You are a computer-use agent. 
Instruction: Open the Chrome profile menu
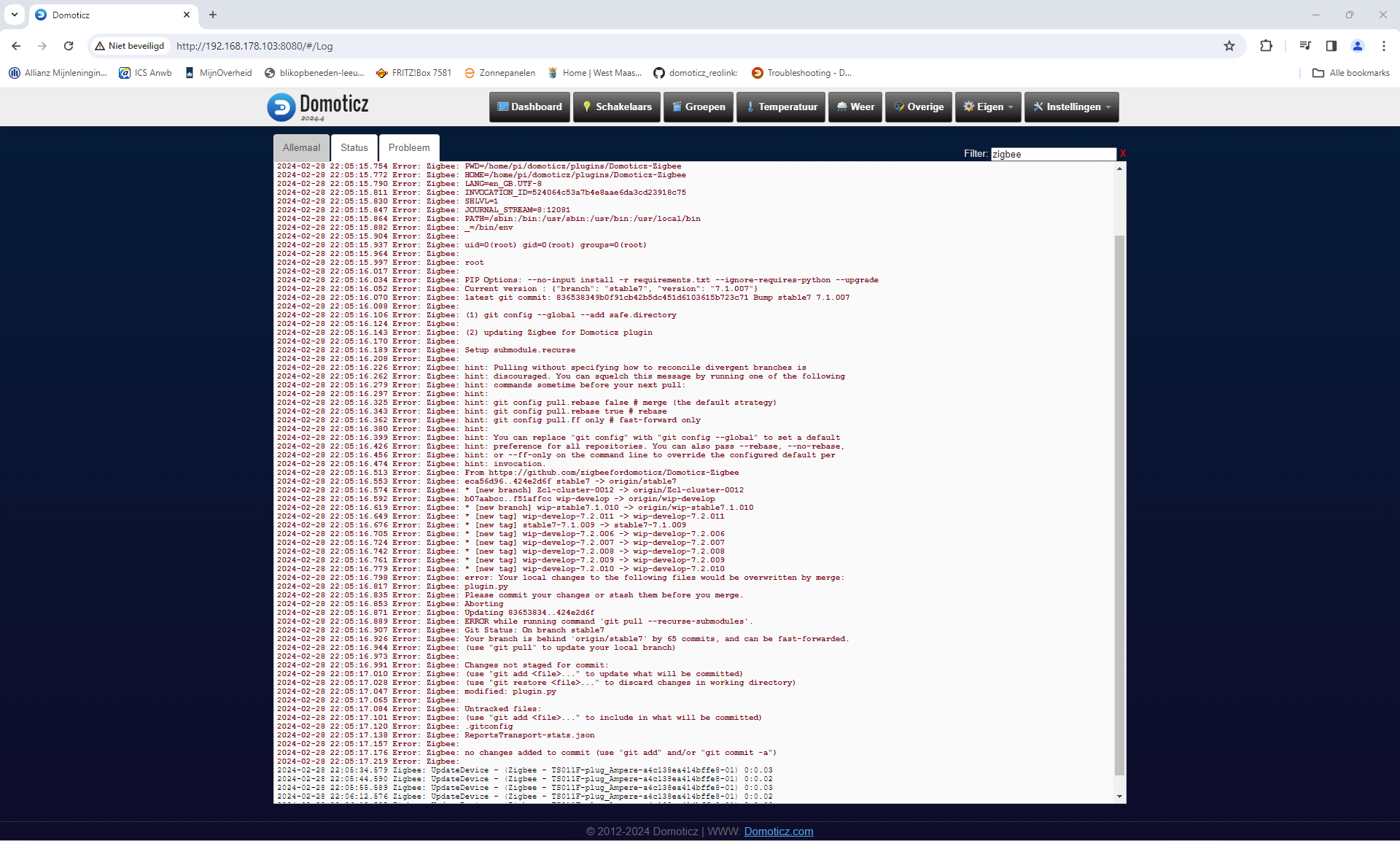1358,46
